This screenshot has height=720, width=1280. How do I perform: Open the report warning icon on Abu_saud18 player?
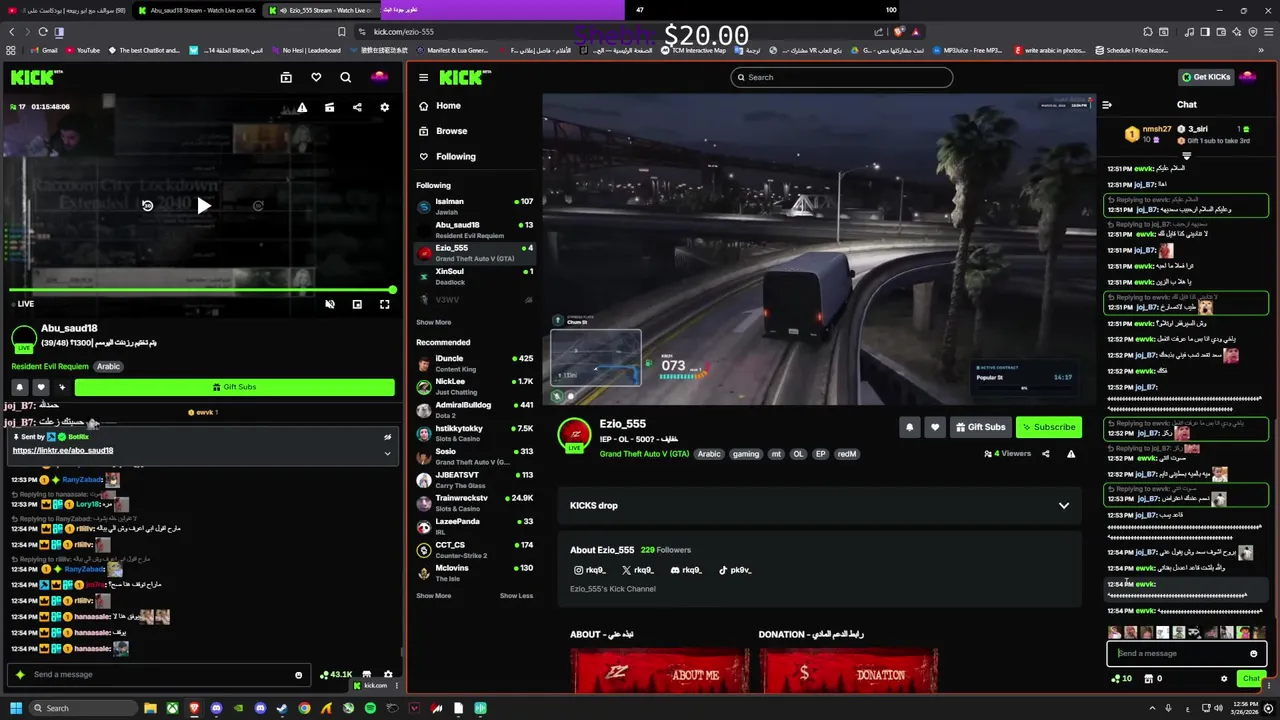(x=302, y=107)
